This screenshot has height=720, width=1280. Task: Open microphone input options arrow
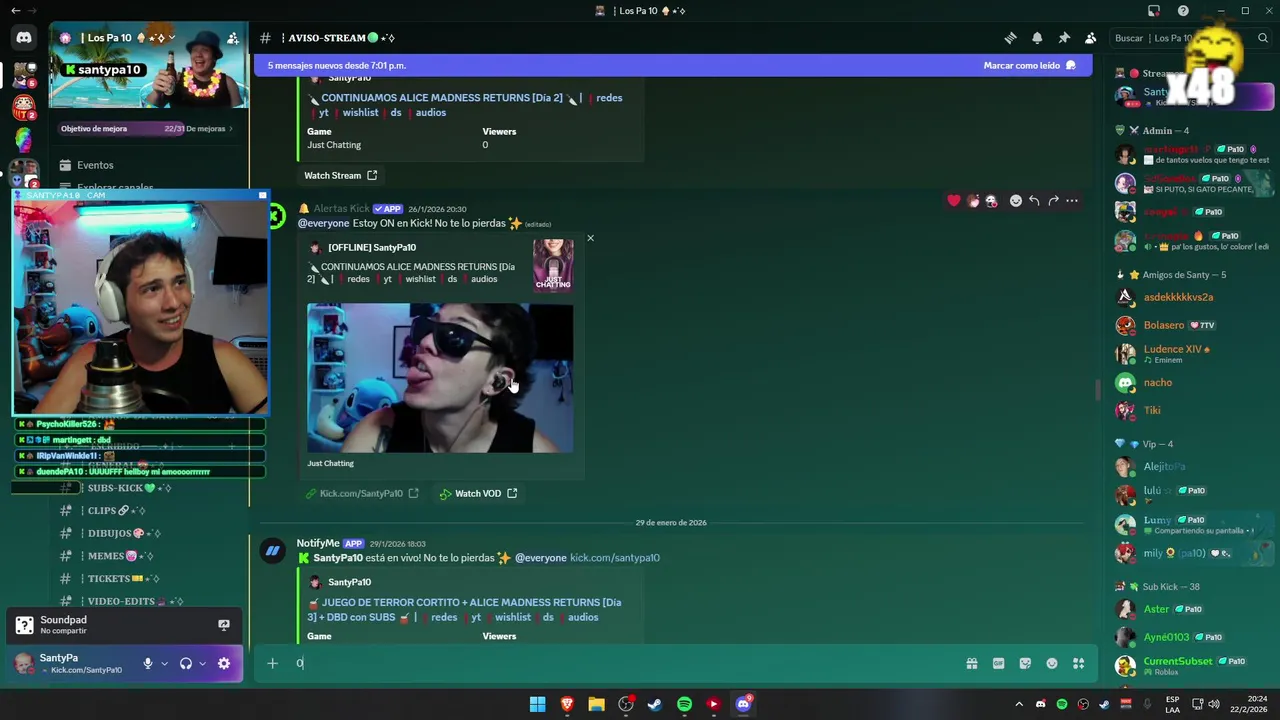tap(164, 663)
